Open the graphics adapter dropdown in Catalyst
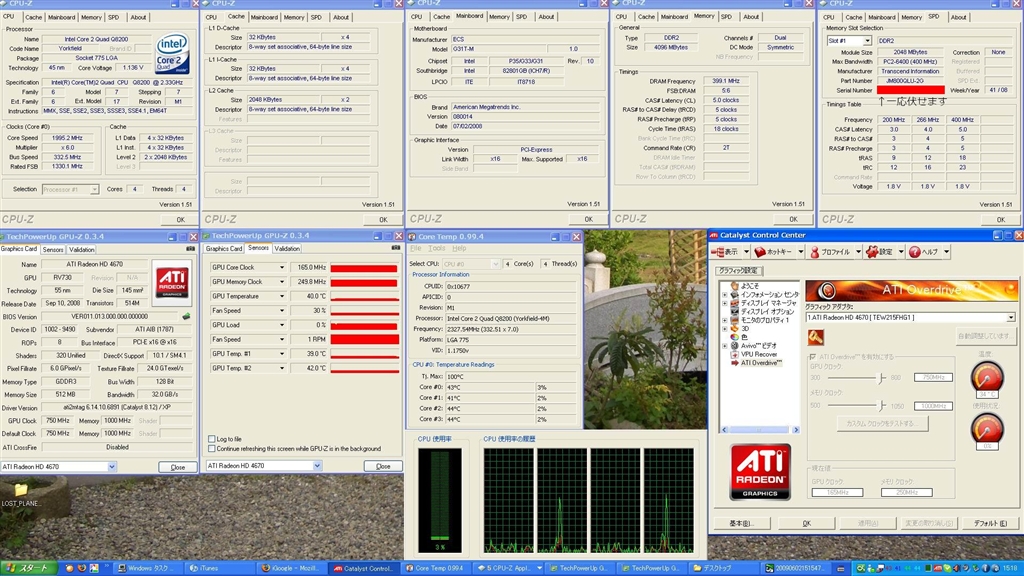 pos(1010,317)
